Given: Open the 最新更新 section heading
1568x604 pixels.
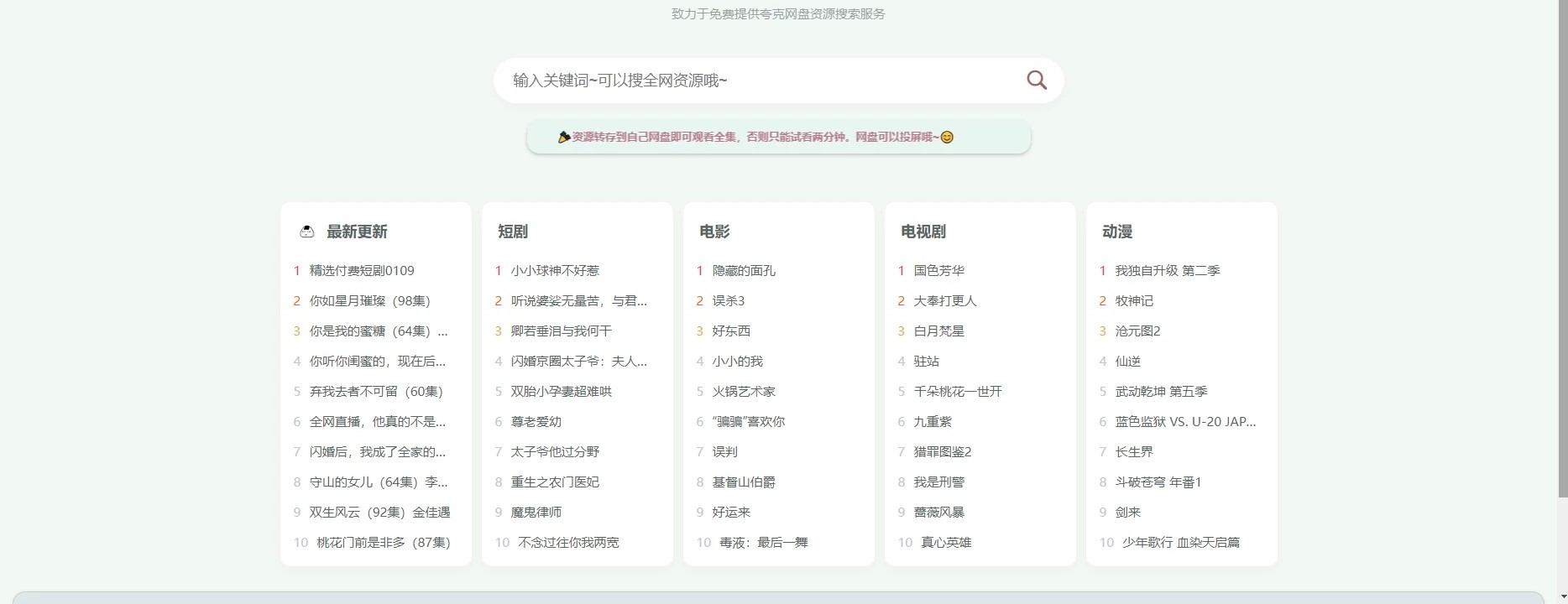Looking at the screenshot, I should point(357,232).
